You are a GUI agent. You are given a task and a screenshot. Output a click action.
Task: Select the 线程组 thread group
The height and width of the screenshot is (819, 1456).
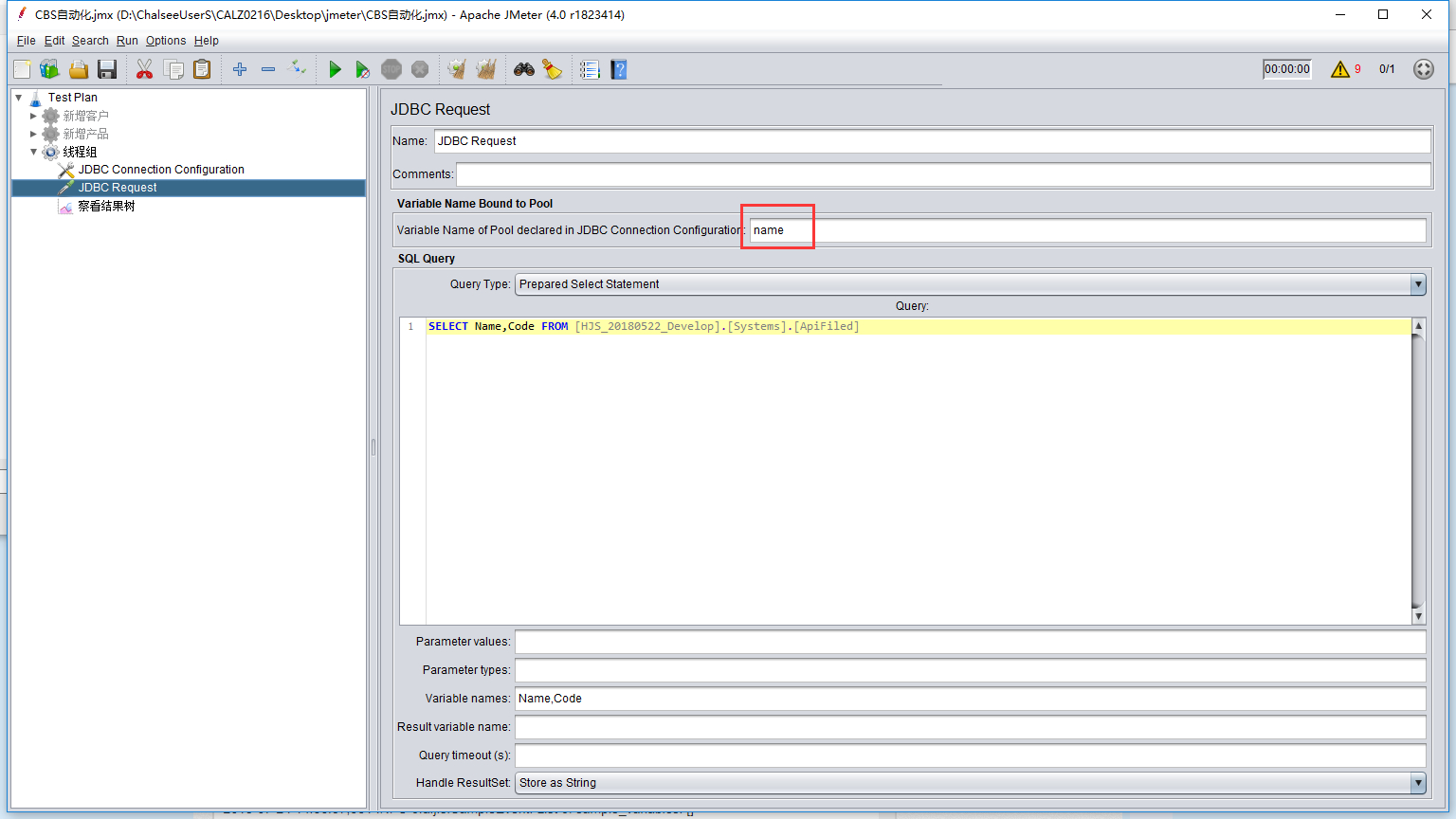[x=80, y=152]
